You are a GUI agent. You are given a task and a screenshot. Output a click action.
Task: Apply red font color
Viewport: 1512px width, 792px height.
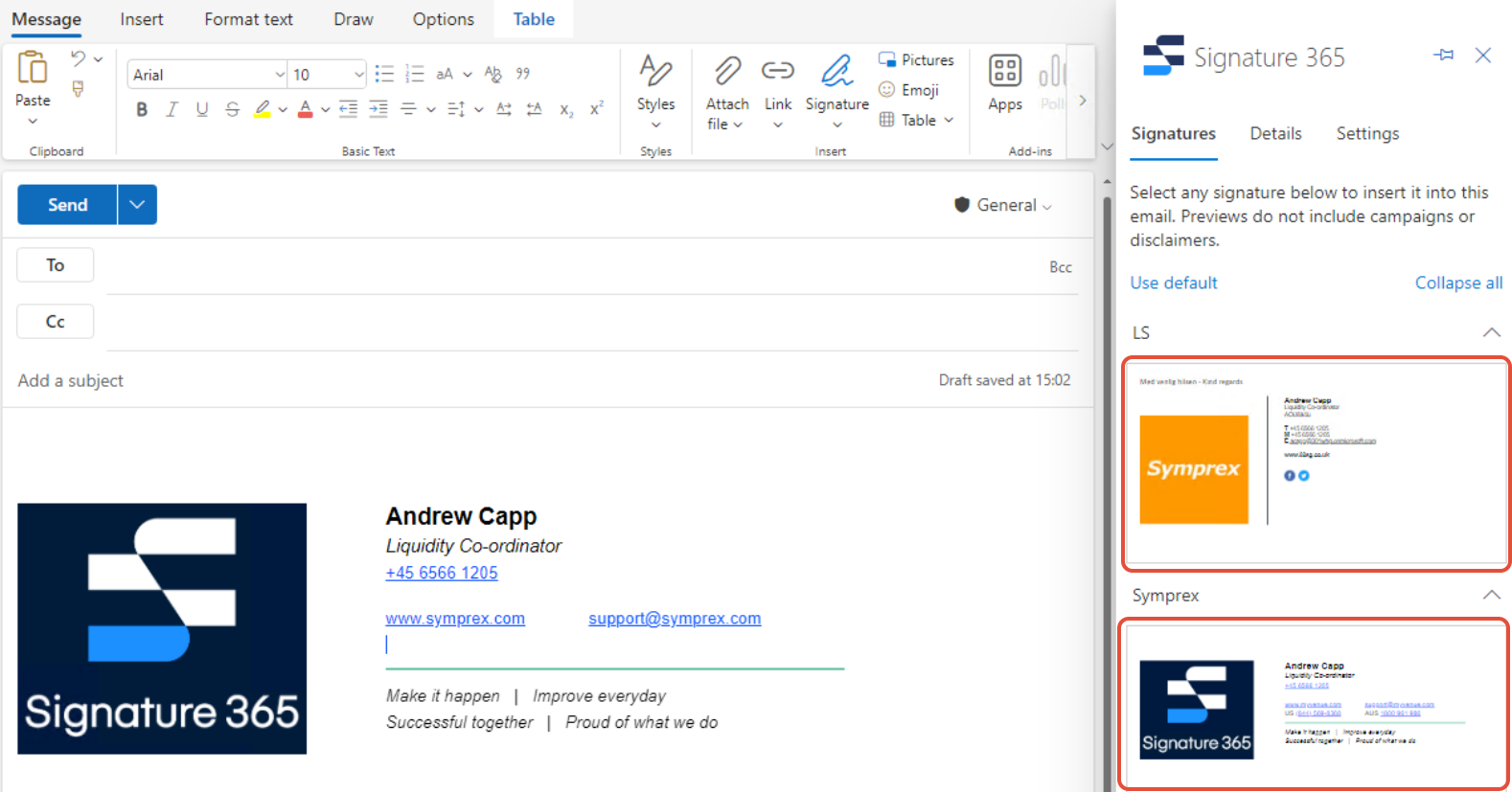pos(305,109)
